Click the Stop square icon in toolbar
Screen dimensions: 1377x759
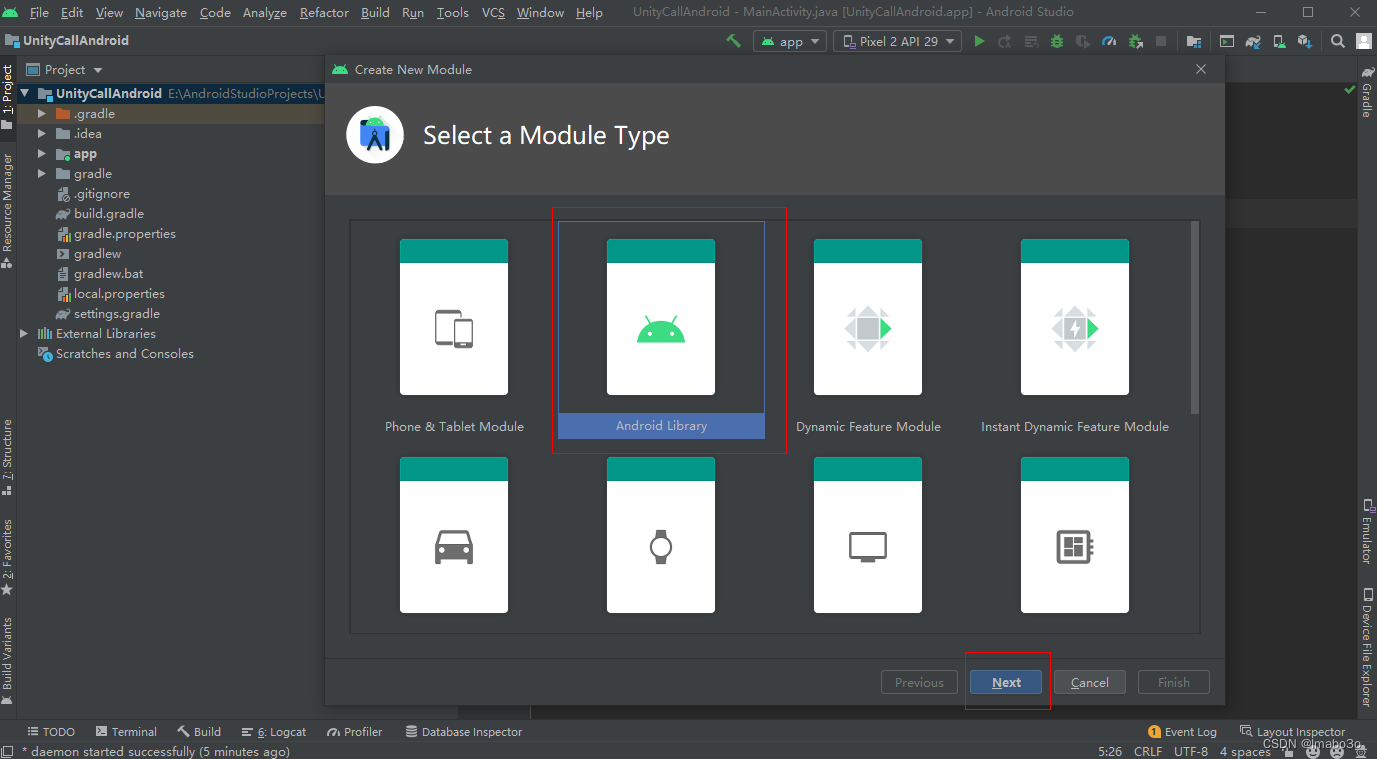[1161, 41]
